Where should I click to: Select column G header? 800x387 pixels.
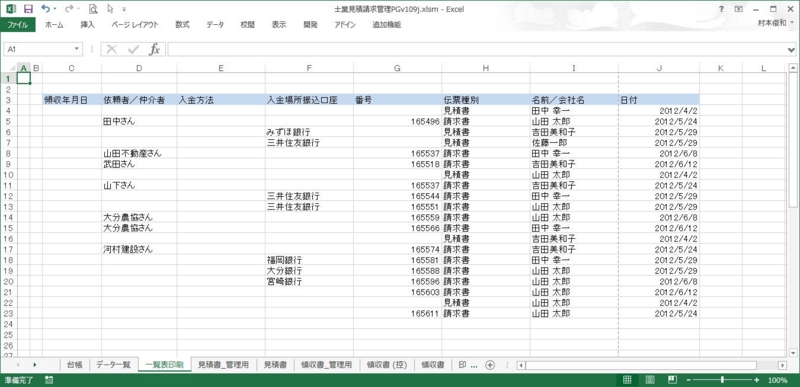tap(397, 68)
